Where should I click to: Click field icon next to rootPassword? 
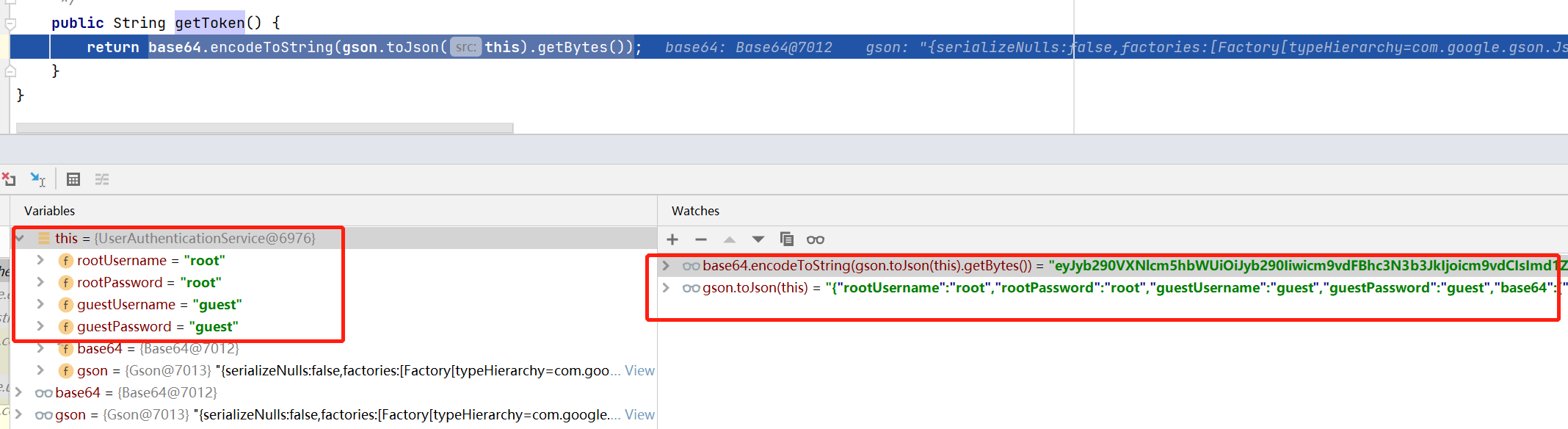(65, 283)
